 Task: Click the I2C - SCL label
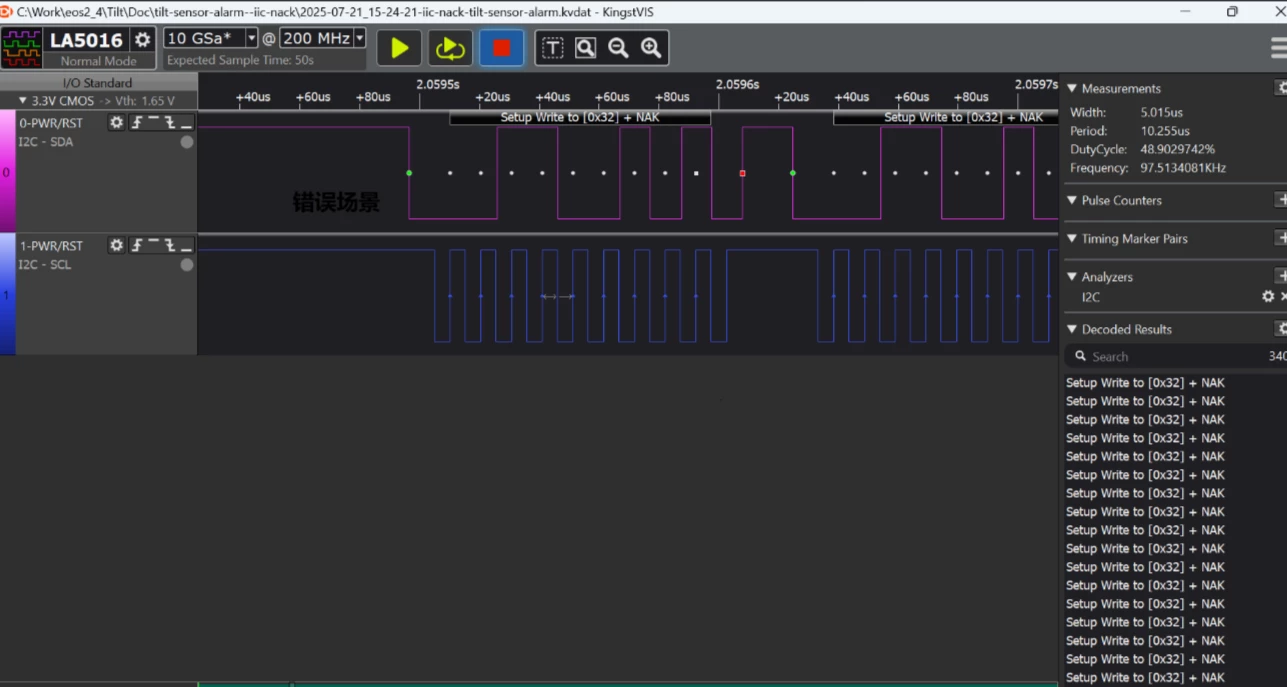pos(46,265)
